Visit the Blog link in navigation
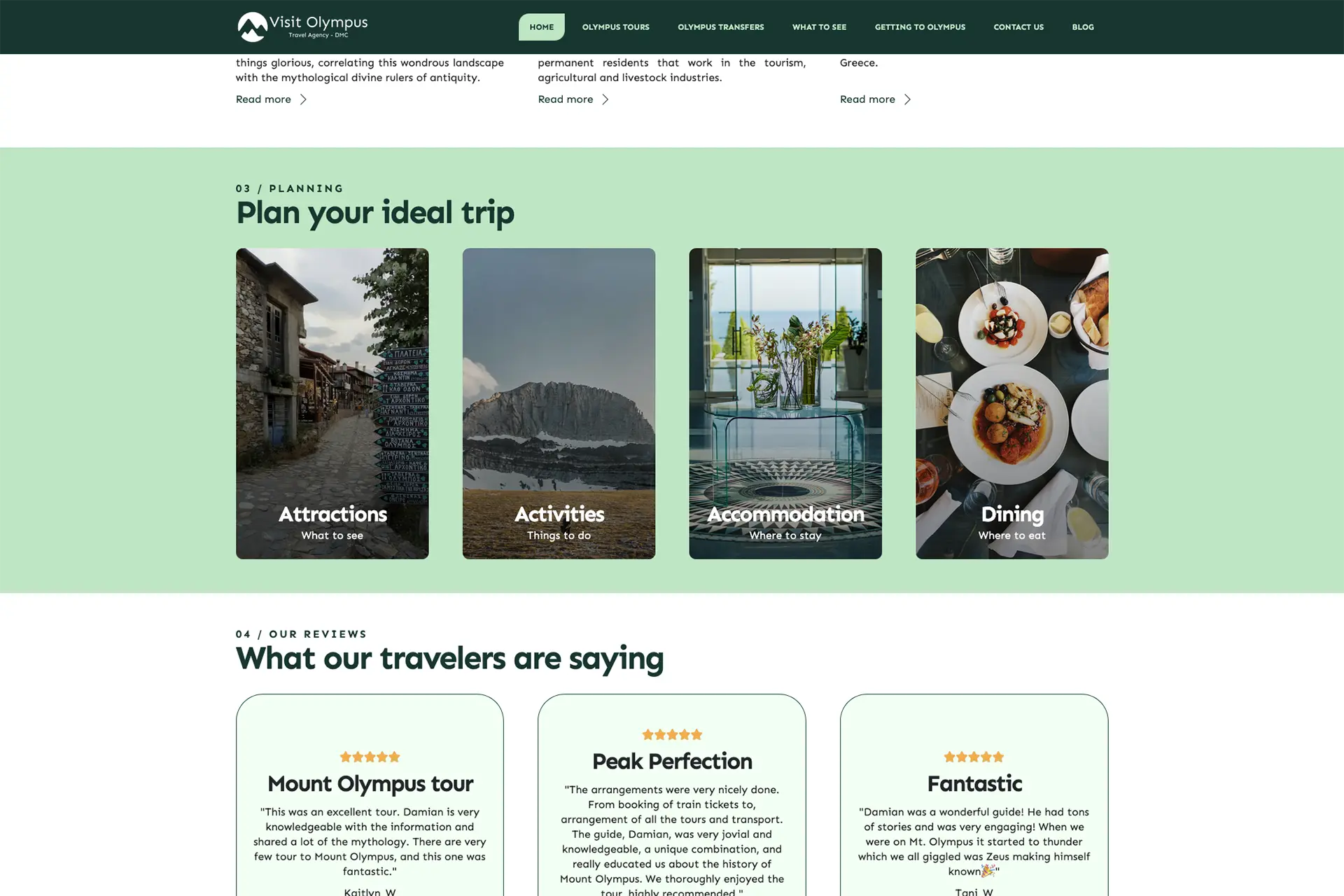This screenshot has width=1344, height=896. click(x=1083, y=27)
